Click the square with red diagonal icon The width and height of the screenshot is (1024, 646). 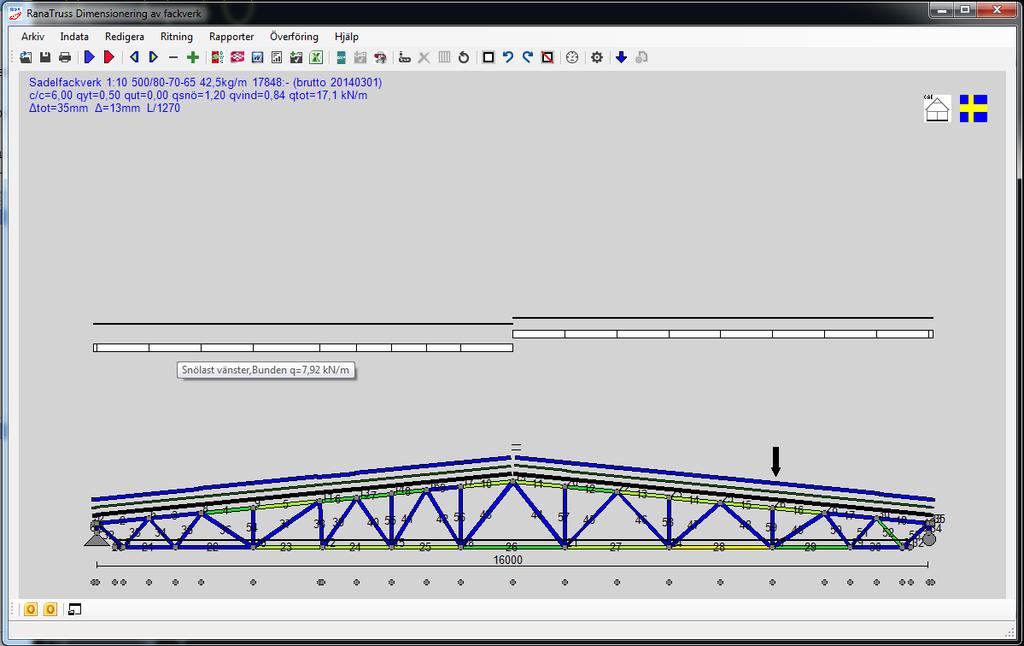click(x=547, y=57)
